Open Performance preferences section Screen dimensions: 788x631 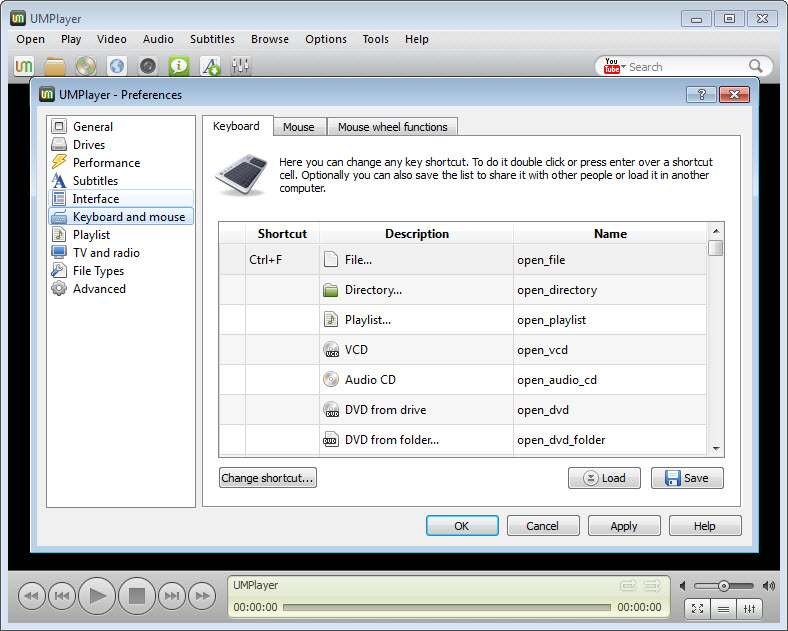(106, 163)
